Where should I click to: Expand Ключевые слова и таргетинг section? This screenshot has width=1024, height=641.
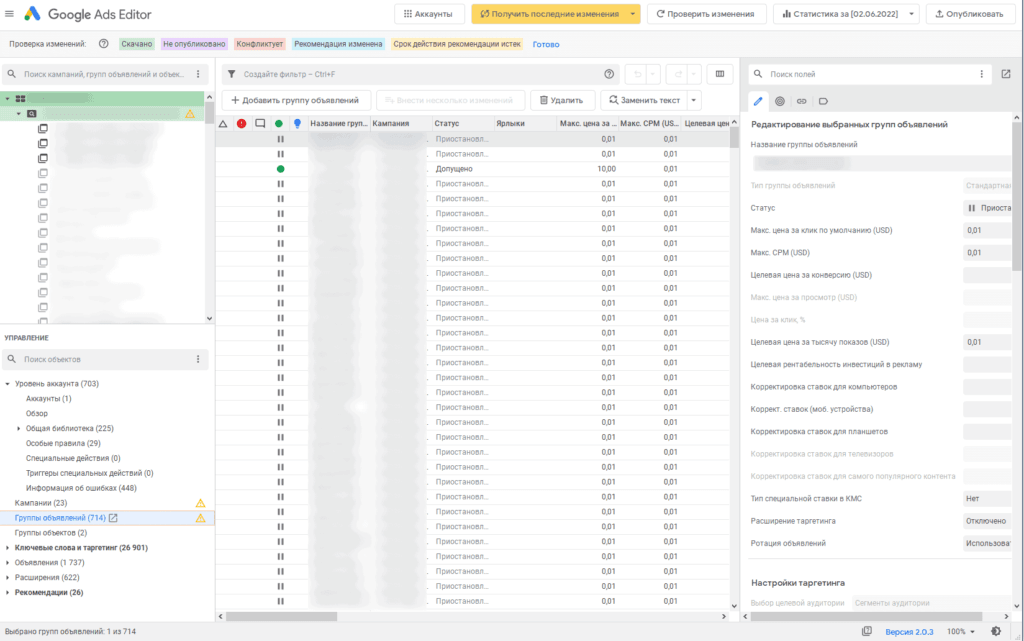click(x=7, y=548)
